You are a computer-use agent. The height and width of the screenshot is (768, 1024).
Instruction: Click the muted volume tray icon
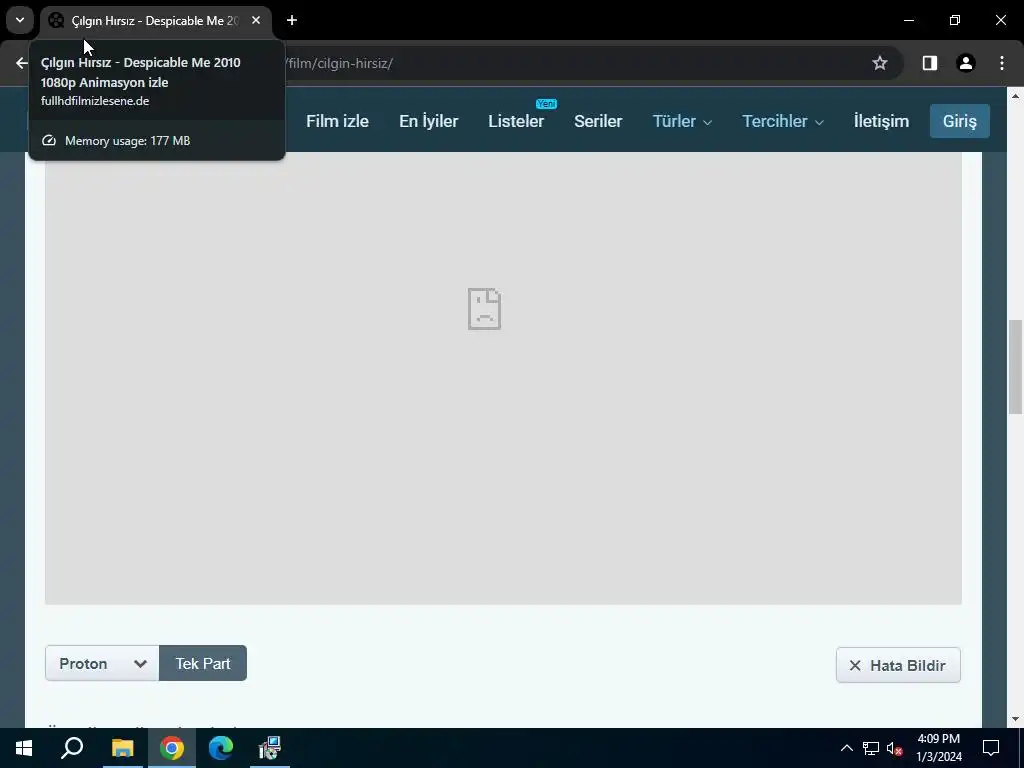click(x=894, y=748)
